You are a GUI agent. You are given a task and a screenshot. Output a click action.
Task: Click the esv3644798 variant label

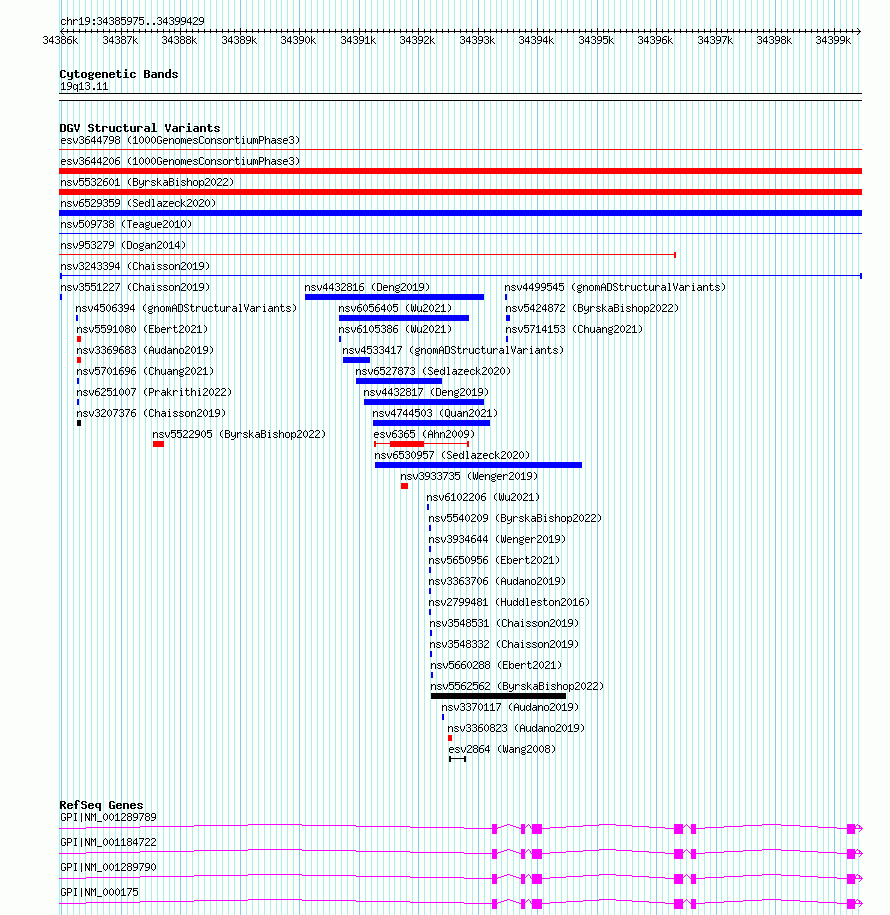tap(180, 141)
